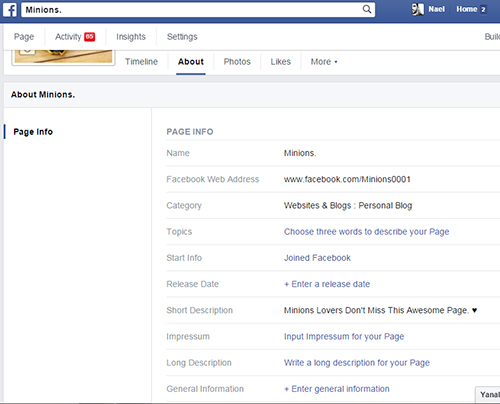Viewport: 500px width, 404px height.
Task: Click the Short Description label
Action: [x=200, y=310]
